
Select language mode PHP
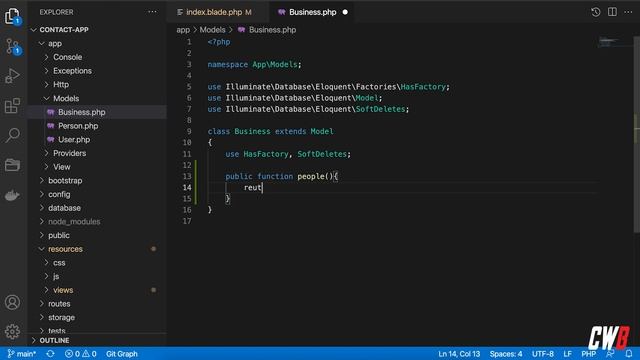tap(589, 354)
